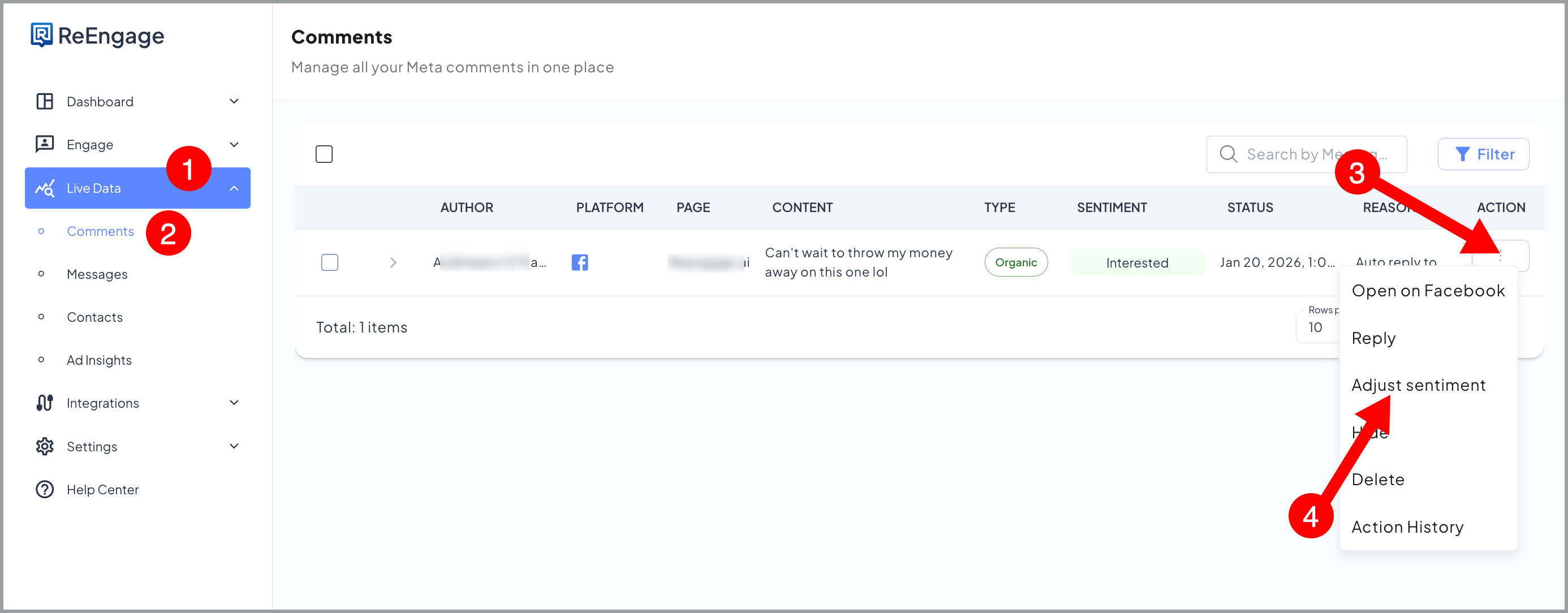
Task: Click the ReEngage logo icon
Action: 41,35
